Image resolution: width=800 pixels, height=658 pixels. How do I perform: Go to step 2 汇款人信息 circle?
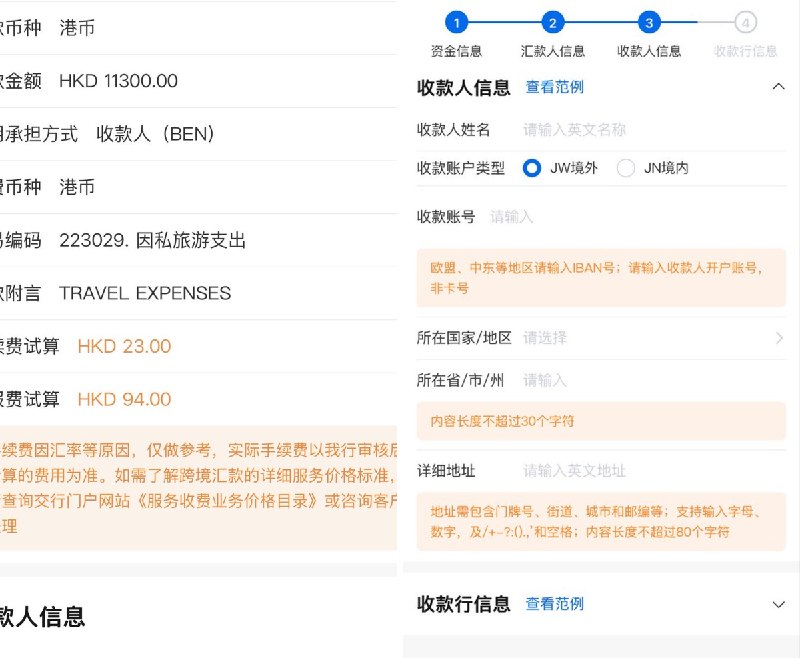click(553, 23)
